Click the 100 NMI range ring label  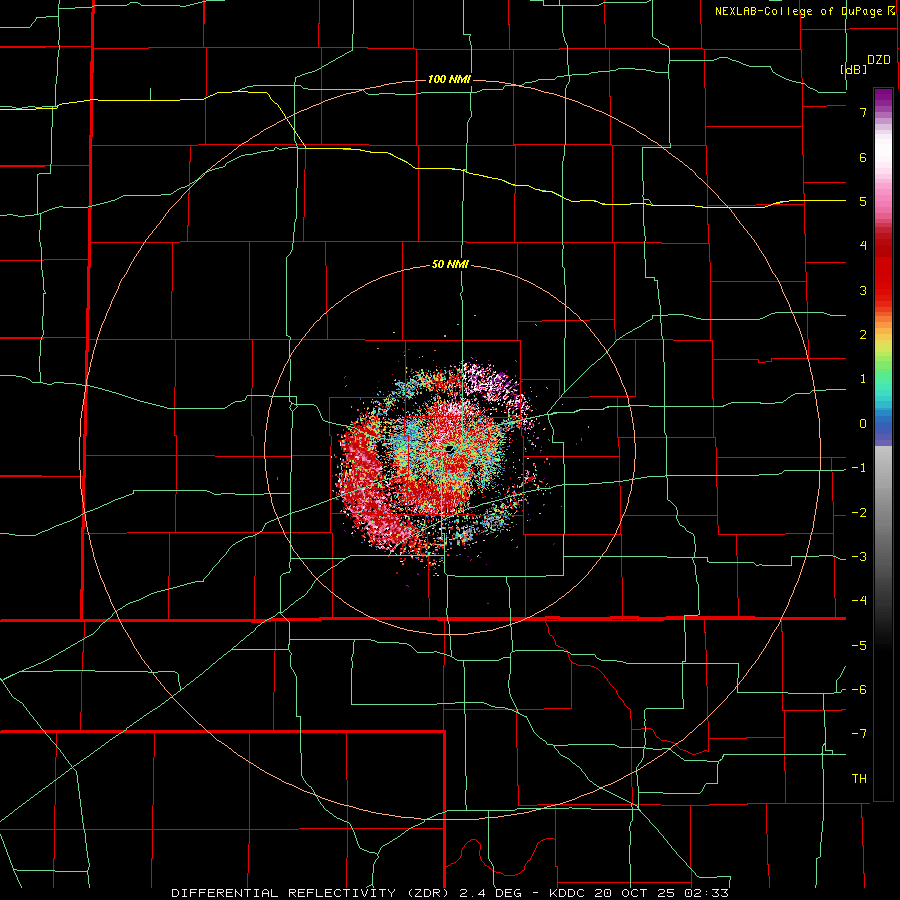(449, 79)
